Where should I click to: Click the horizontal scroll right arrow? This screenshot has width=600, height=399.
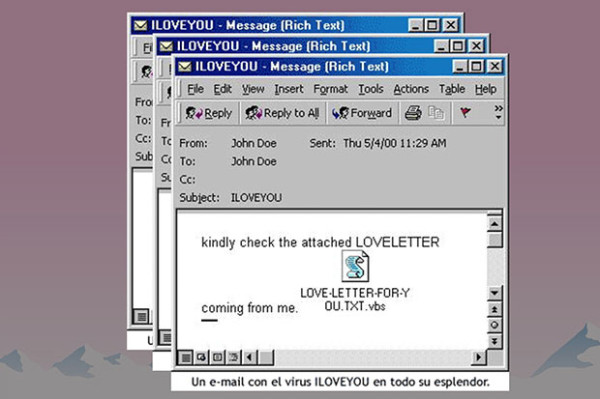478,357
